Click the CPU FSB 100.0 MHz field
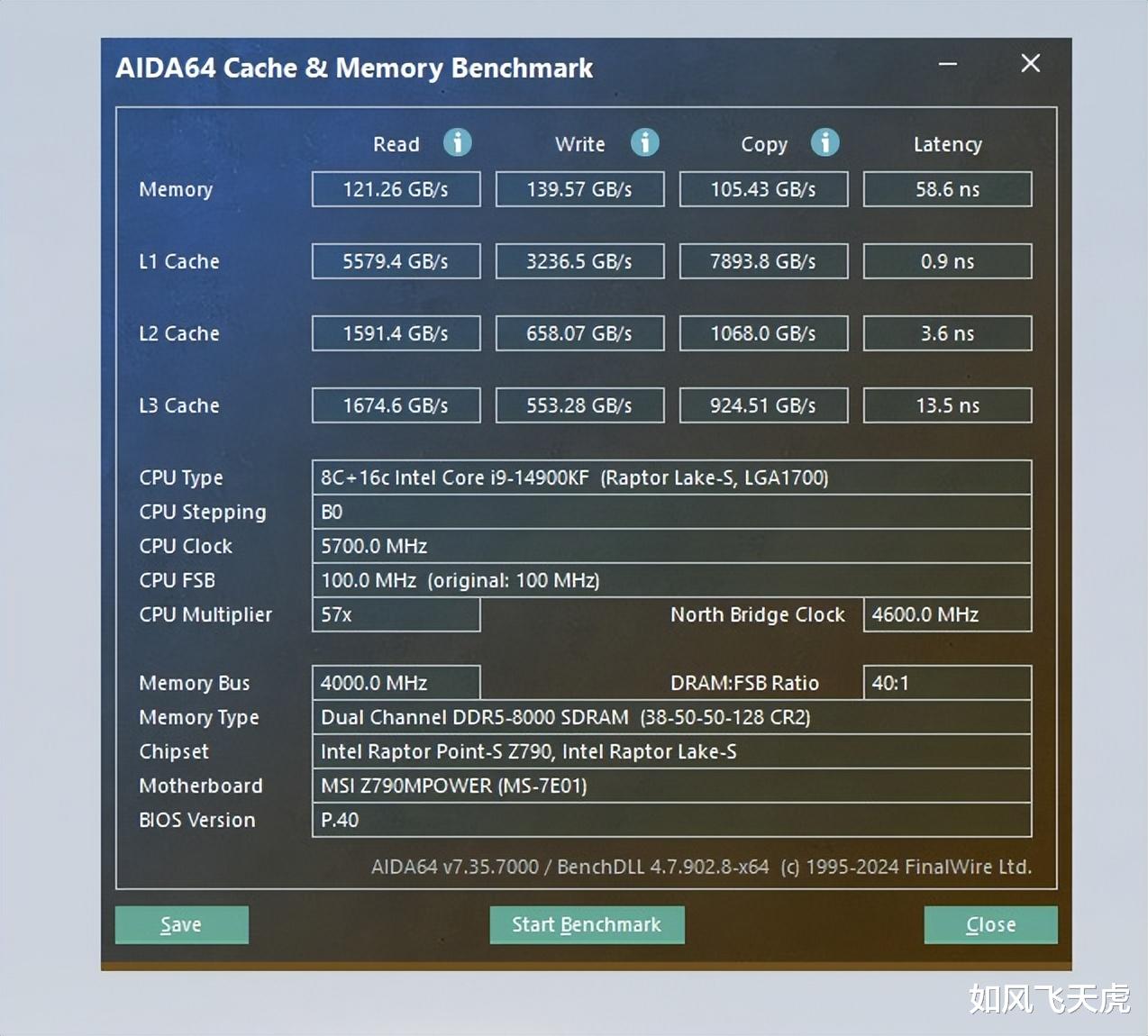 click(671, 580)
